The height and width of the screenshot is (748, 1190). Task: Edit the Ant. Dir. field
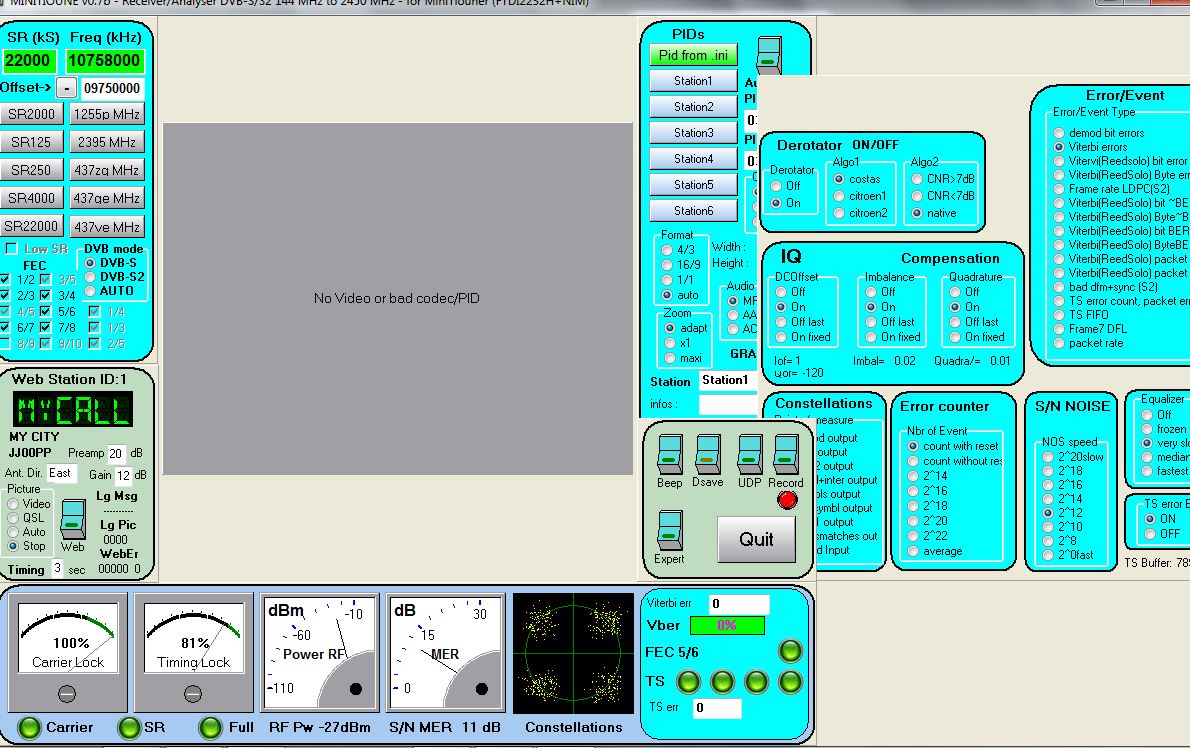62,473
